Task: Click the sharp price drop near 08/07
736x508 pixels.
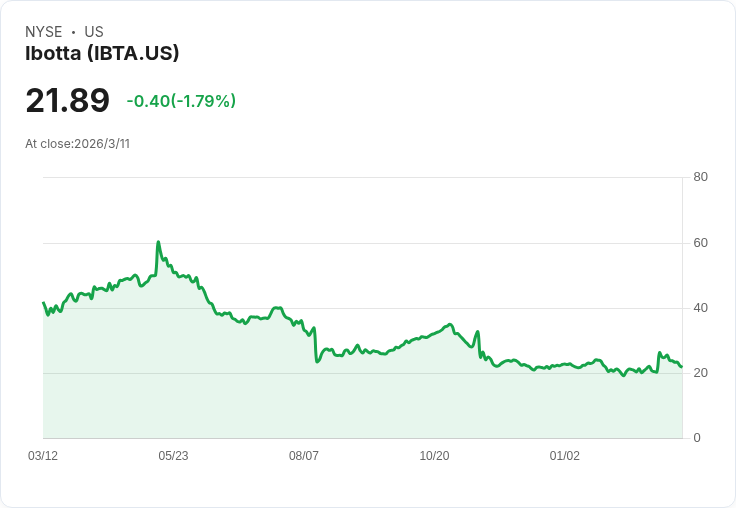Action: tap(316, 346)
